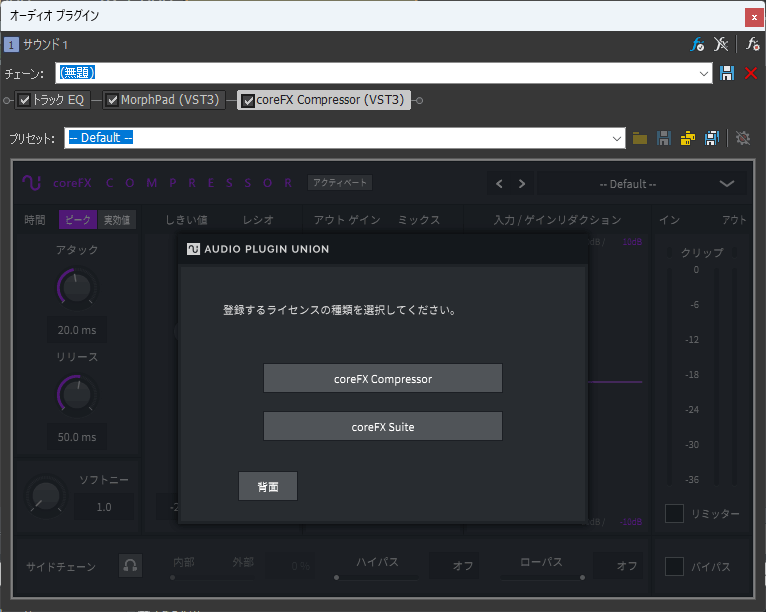
Task: Click the plug-in chain FX add icon
Action: (x=697, y=45)
